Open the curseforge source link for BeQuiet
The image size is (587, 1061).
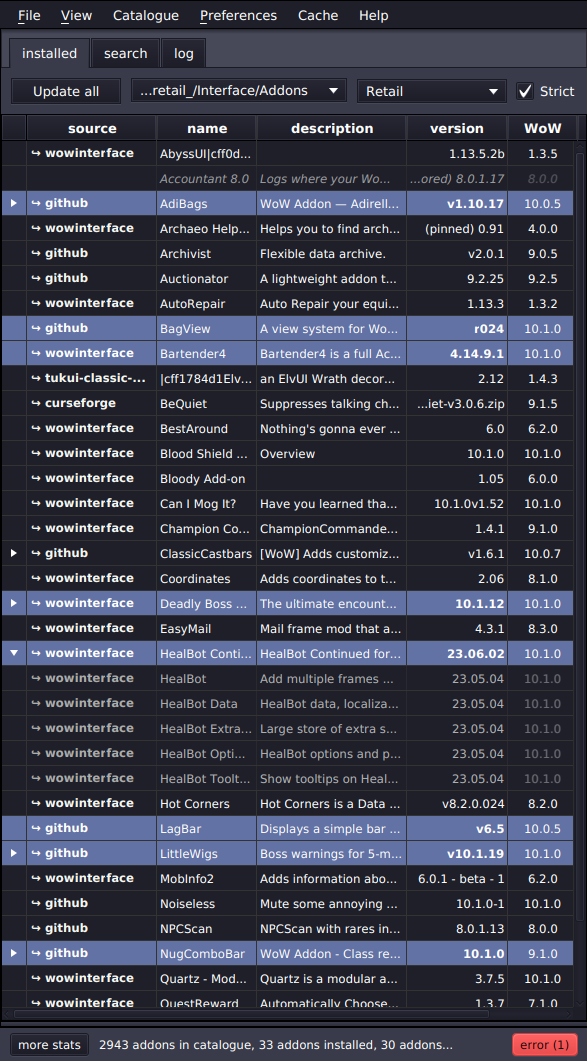tap(73, 403)
